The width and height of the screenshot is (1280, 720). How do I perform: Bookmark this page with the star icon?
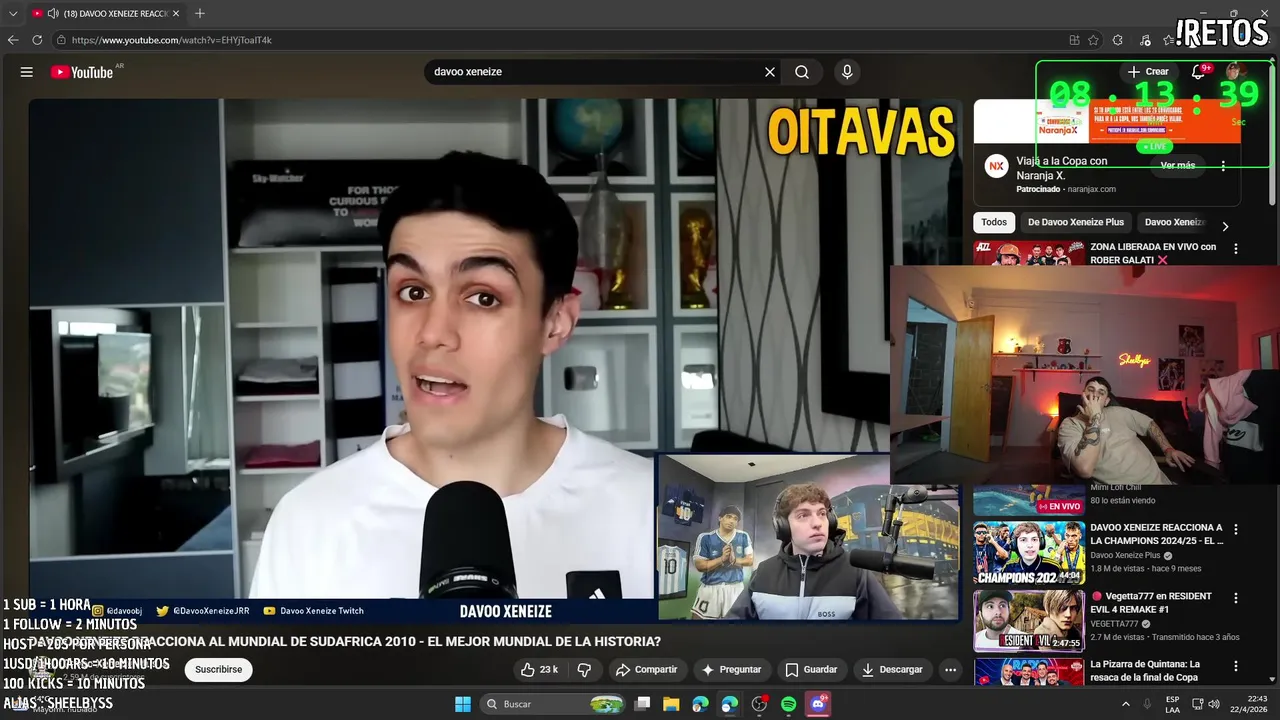point(1094,40)
